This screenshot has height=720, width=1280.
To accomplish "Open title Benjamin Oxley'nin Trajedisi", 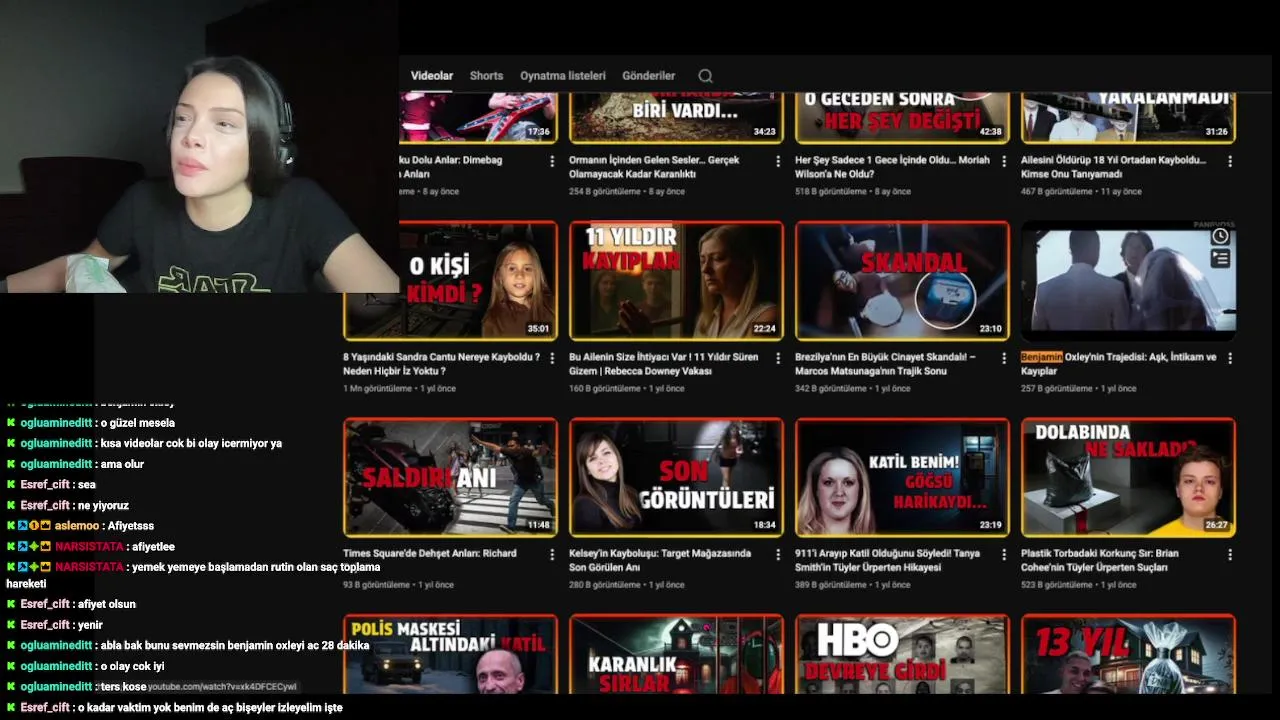I will 1118,364.
